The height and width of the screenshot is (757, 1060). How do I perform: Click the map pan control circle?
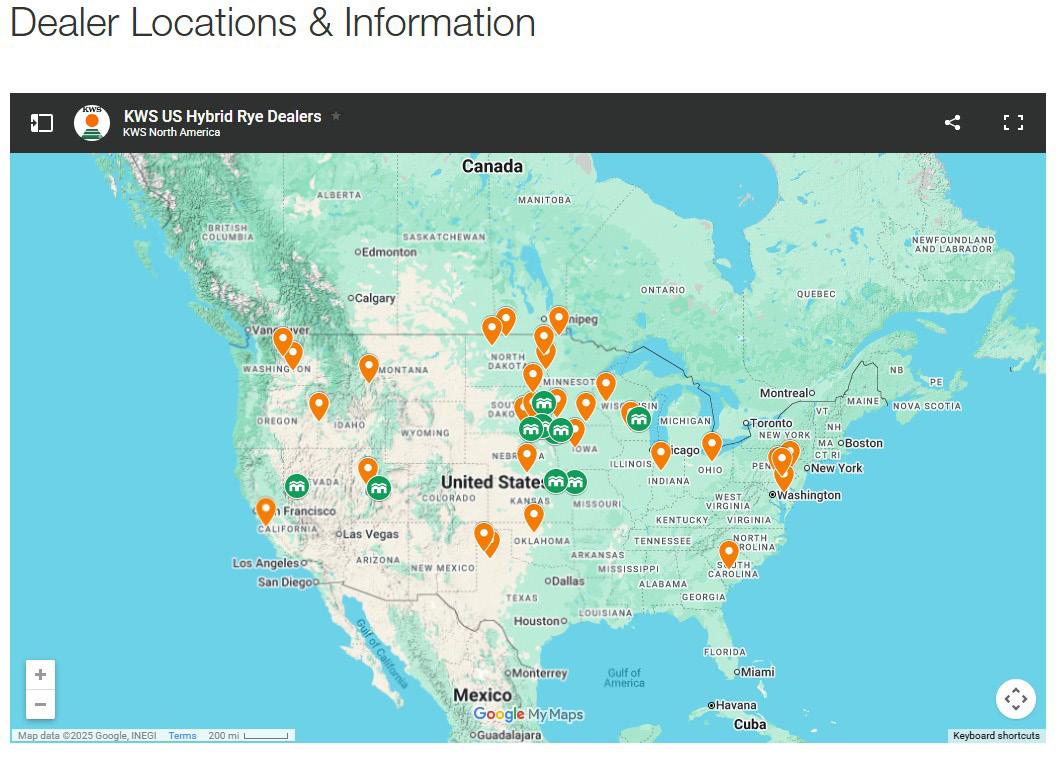click(1015, 699)
